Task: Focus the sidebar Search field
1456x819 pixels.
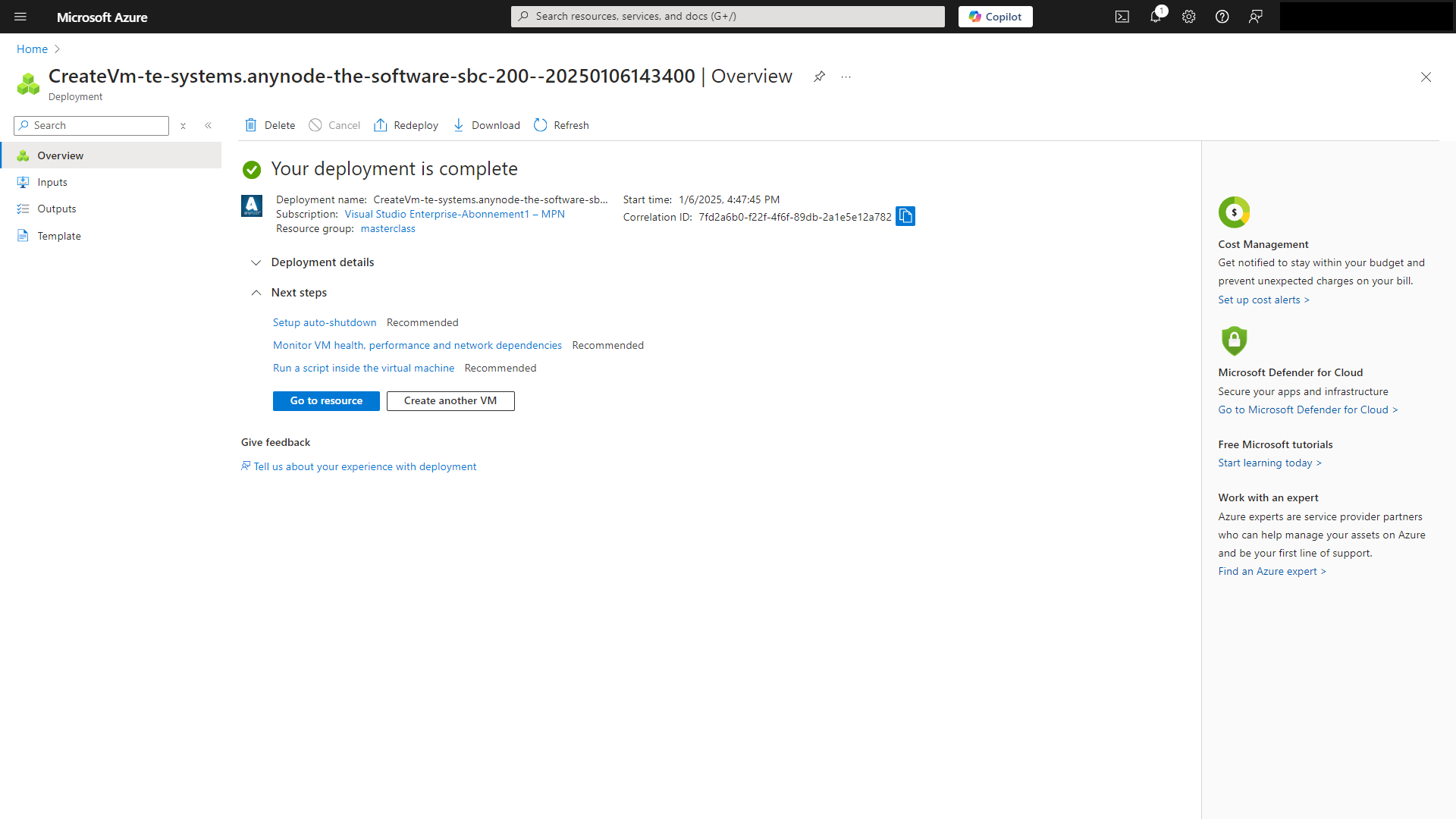Action: tap(91, 126)
